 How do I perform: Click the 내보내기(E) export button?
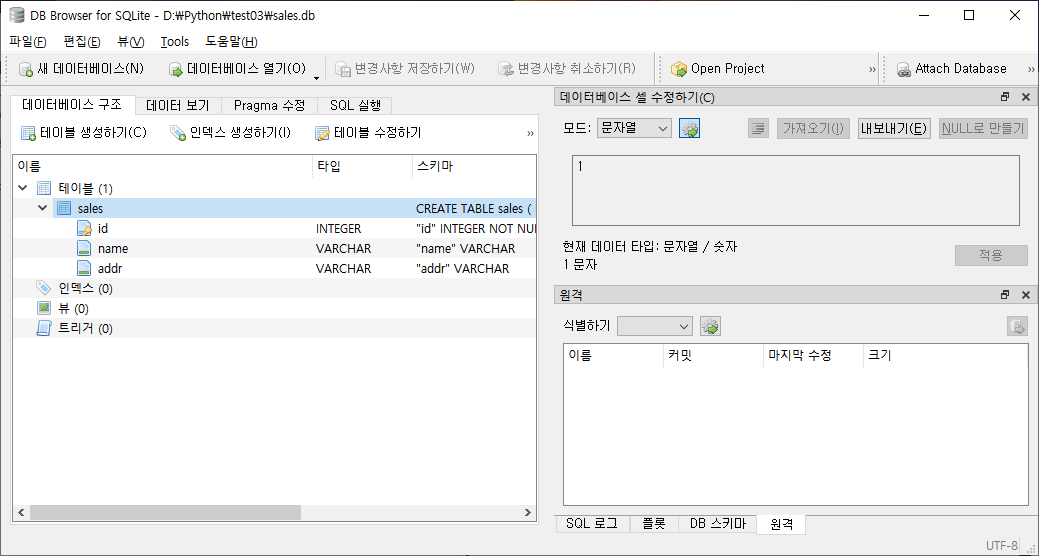895,129
